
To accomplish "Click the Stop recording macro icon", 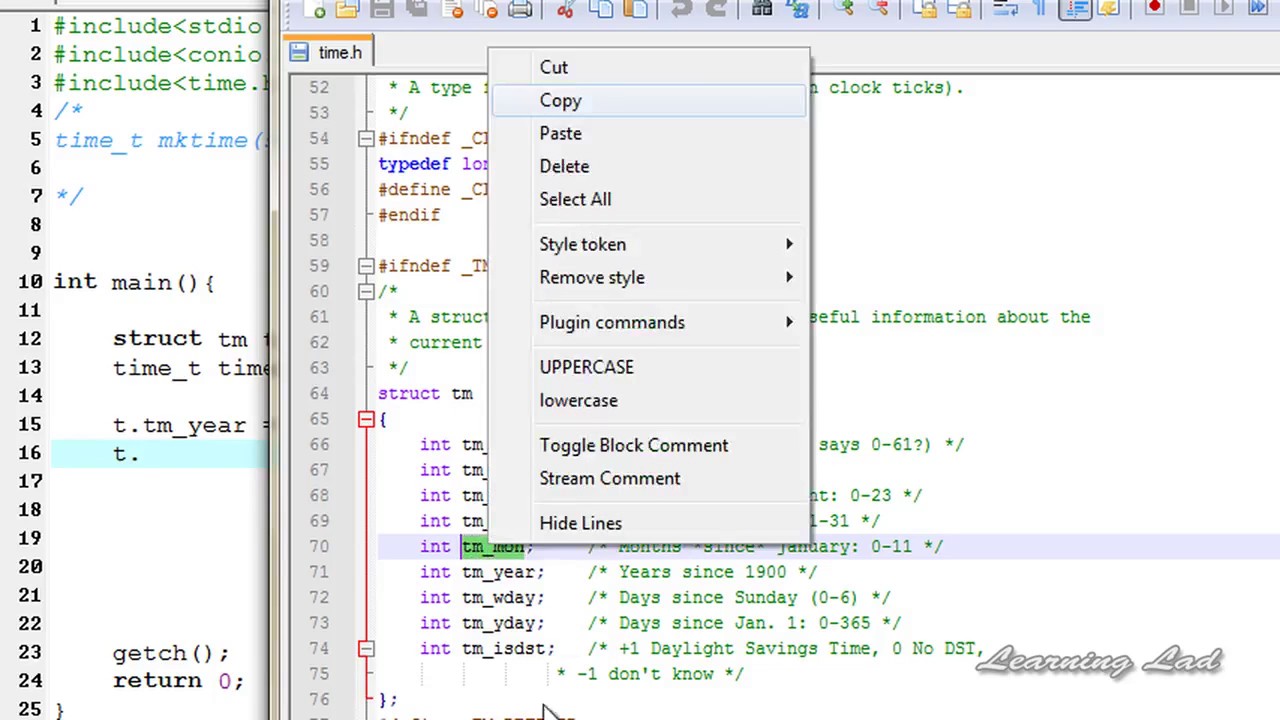I will click(1188, 9).
